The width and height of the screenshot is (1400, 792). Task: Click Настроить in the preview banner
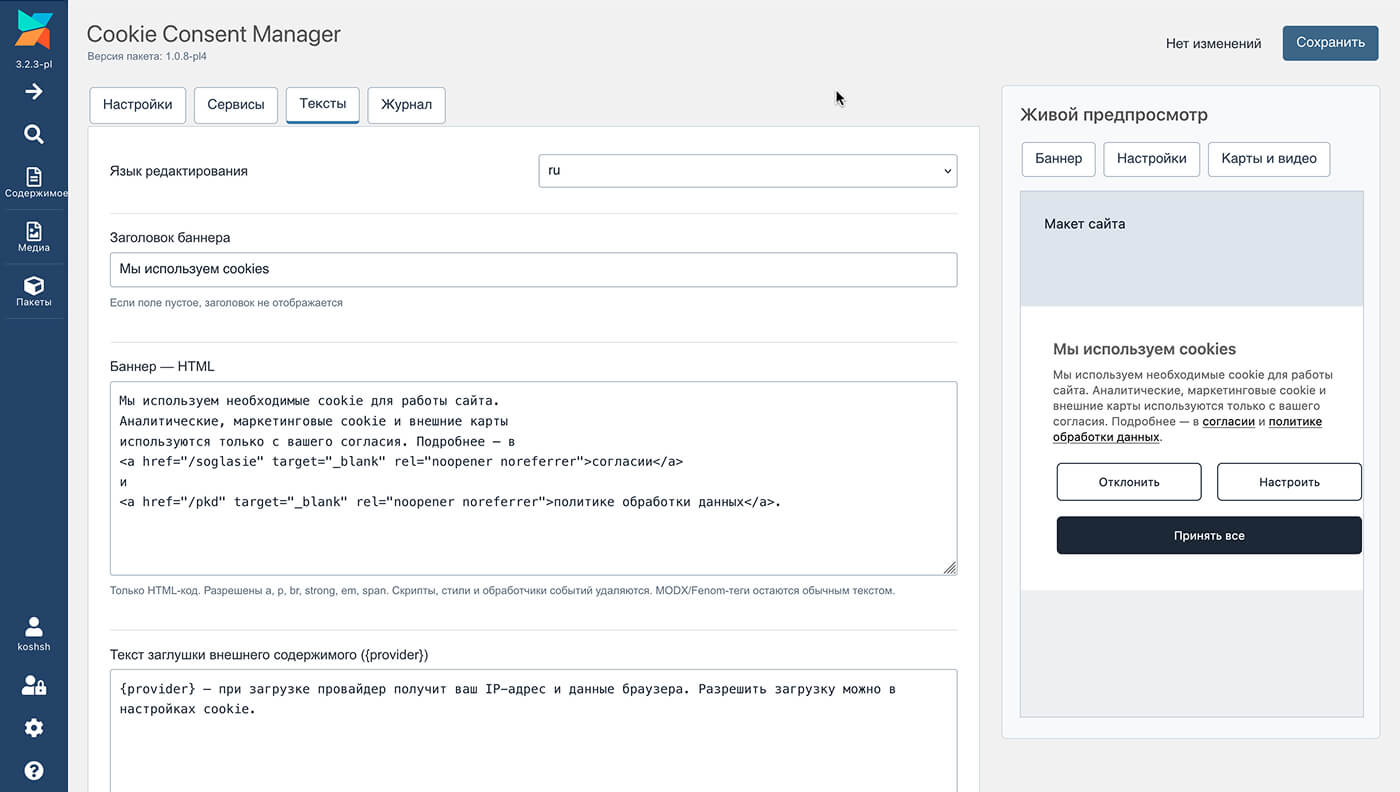1289,482
